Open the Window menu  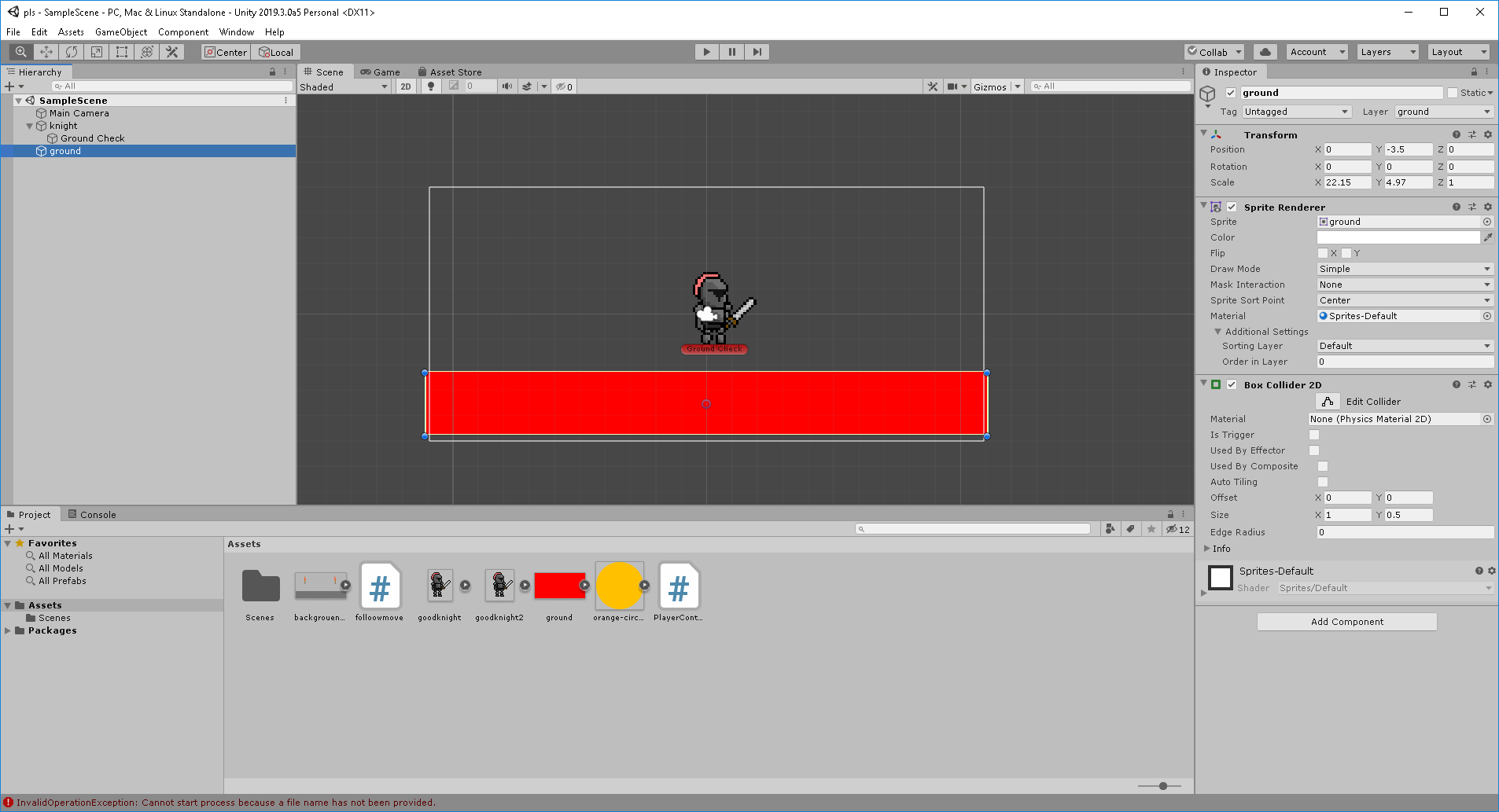pos(237,32)
